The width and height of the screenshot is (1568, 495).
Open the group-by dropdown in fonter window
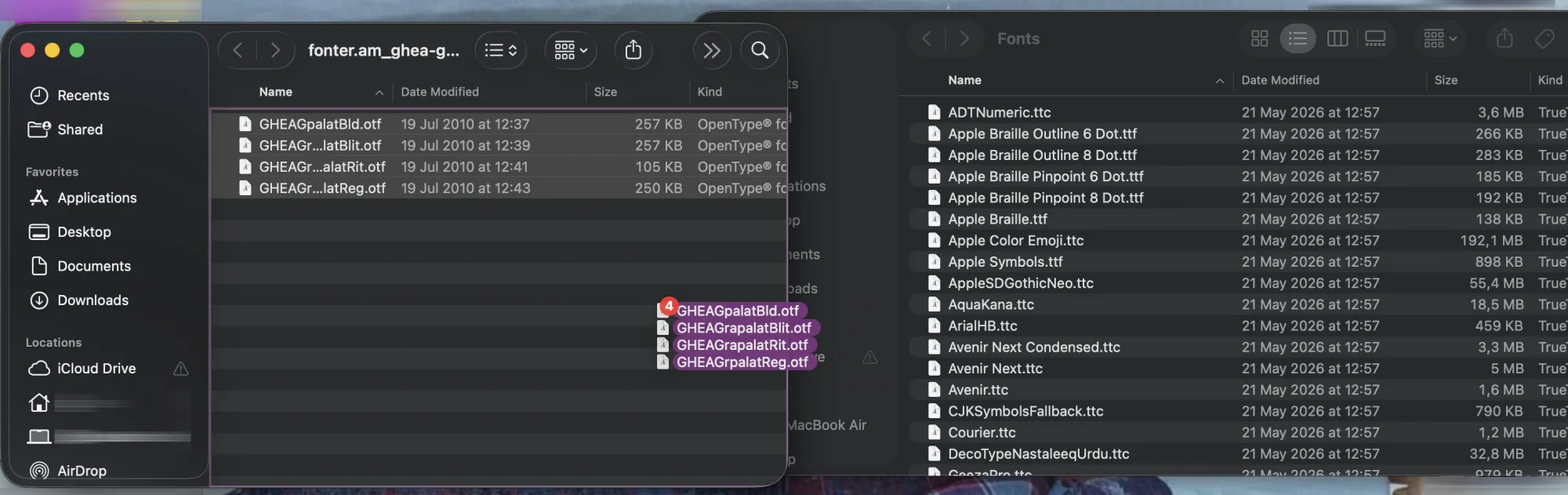[x=571, y=50]
